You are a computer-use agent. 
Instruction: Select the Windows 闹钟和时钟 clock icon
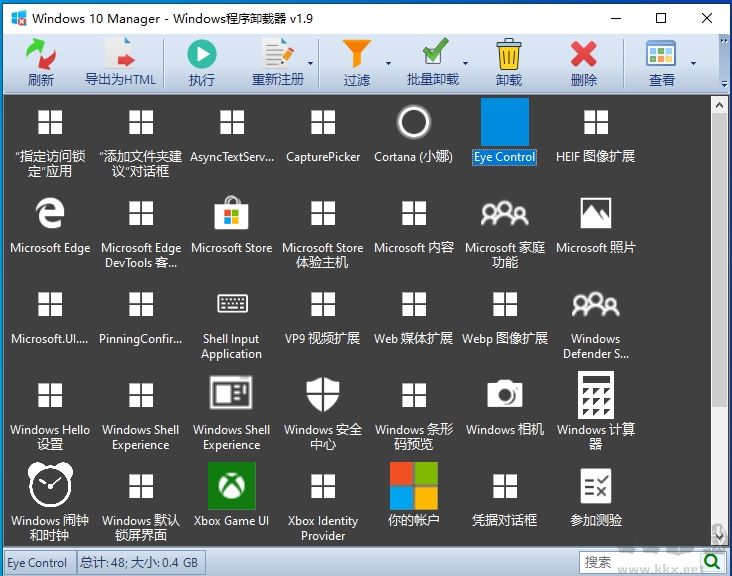click(50, 485)
